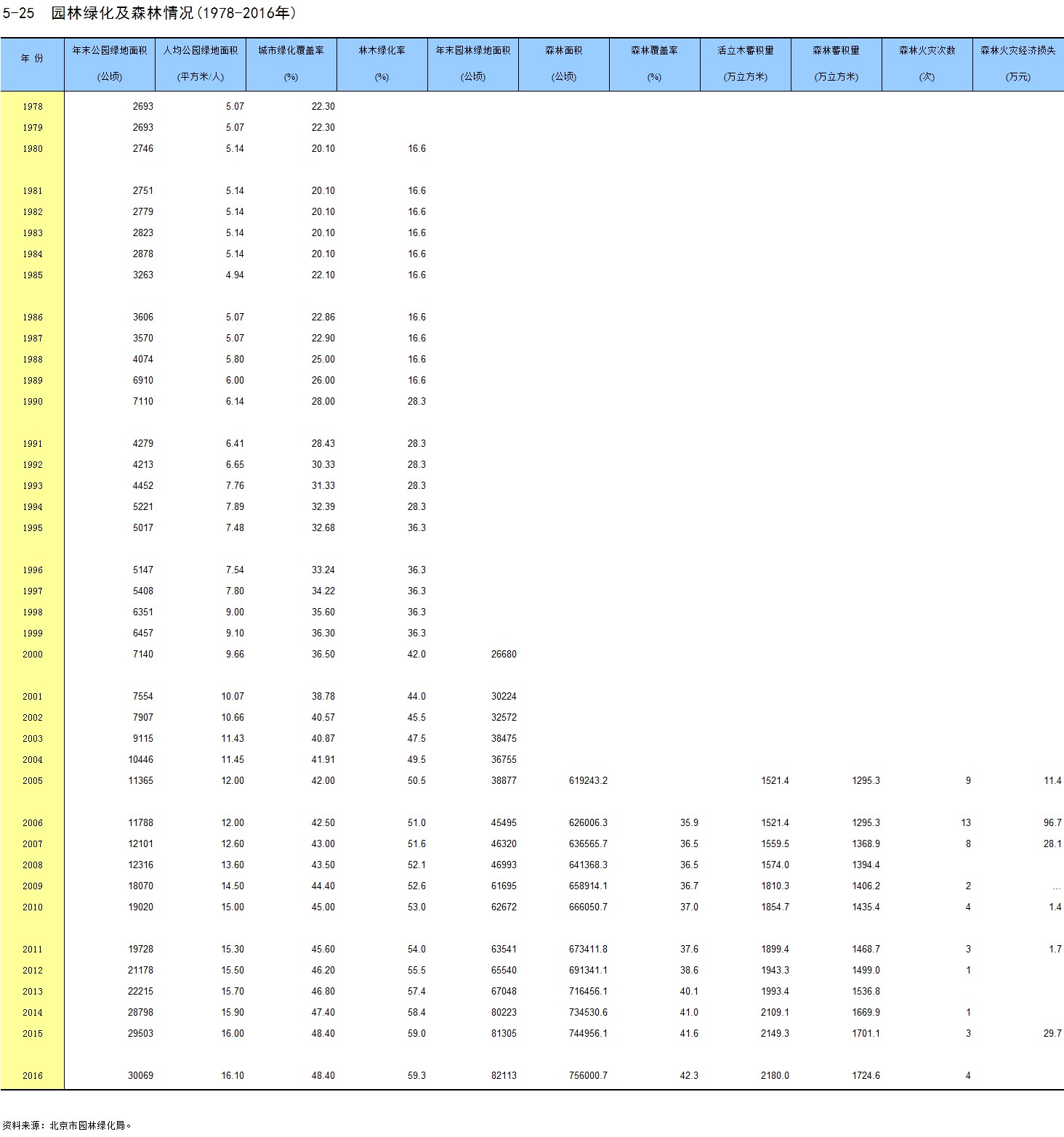Select per-capita value 4.94 for 1985
The width and height of the screenshot is (1064, 1137).
point(235,275)
